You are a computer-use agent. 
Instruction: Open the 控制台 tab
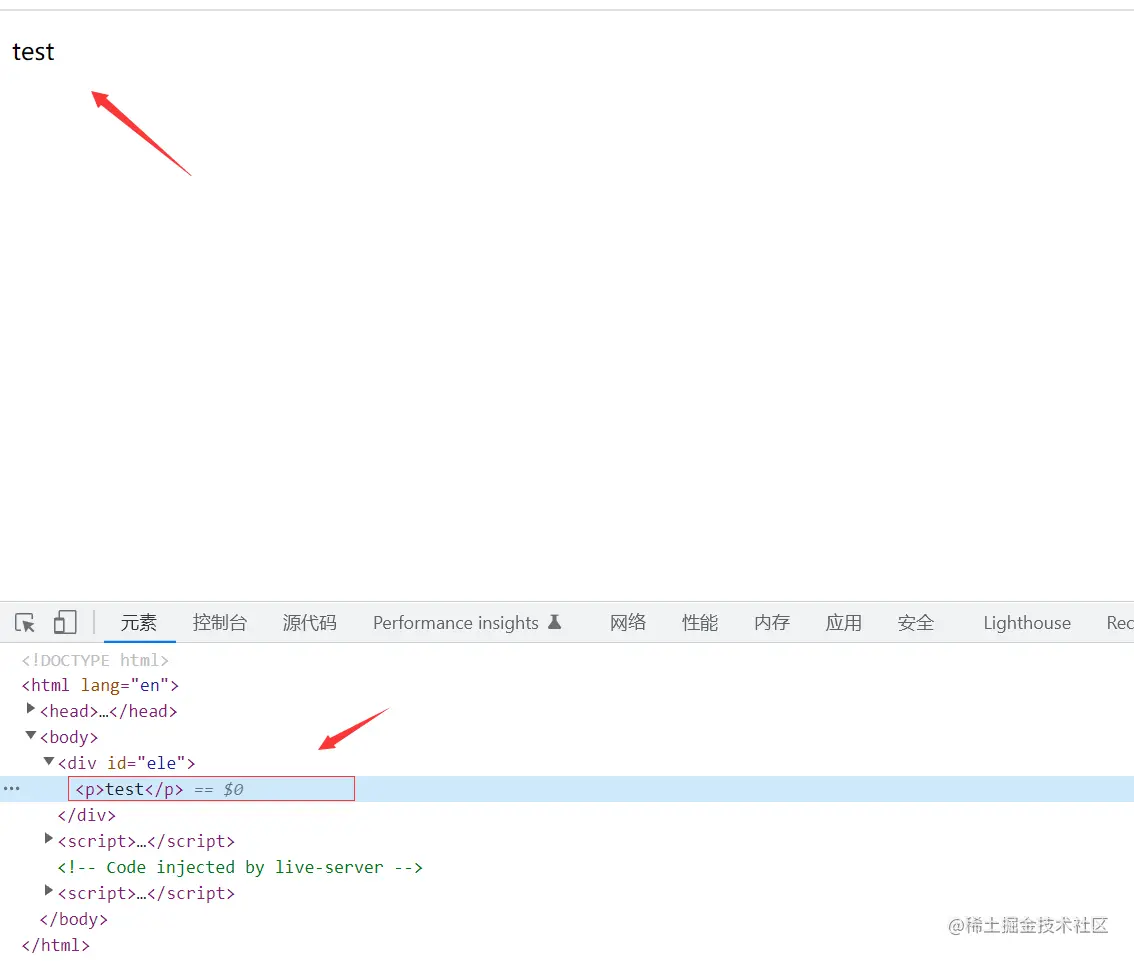coord(220,623)
